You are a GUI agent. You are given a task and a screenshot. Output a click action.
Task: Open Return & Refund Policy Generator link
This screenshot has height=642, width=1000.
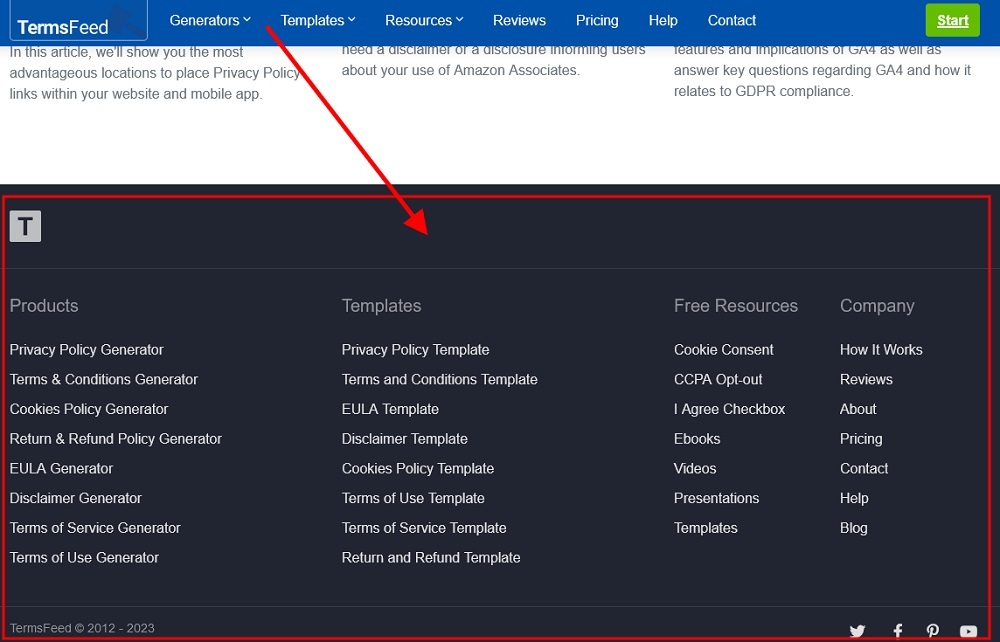pyautogui.click(x=115, y=439)
